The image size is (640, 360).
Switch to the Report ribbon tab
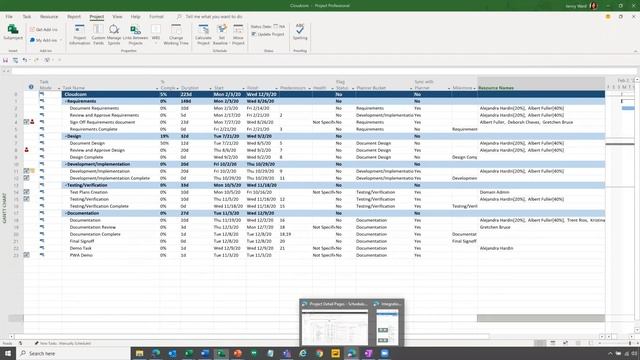pyautogui.click(x=74, y=17)
